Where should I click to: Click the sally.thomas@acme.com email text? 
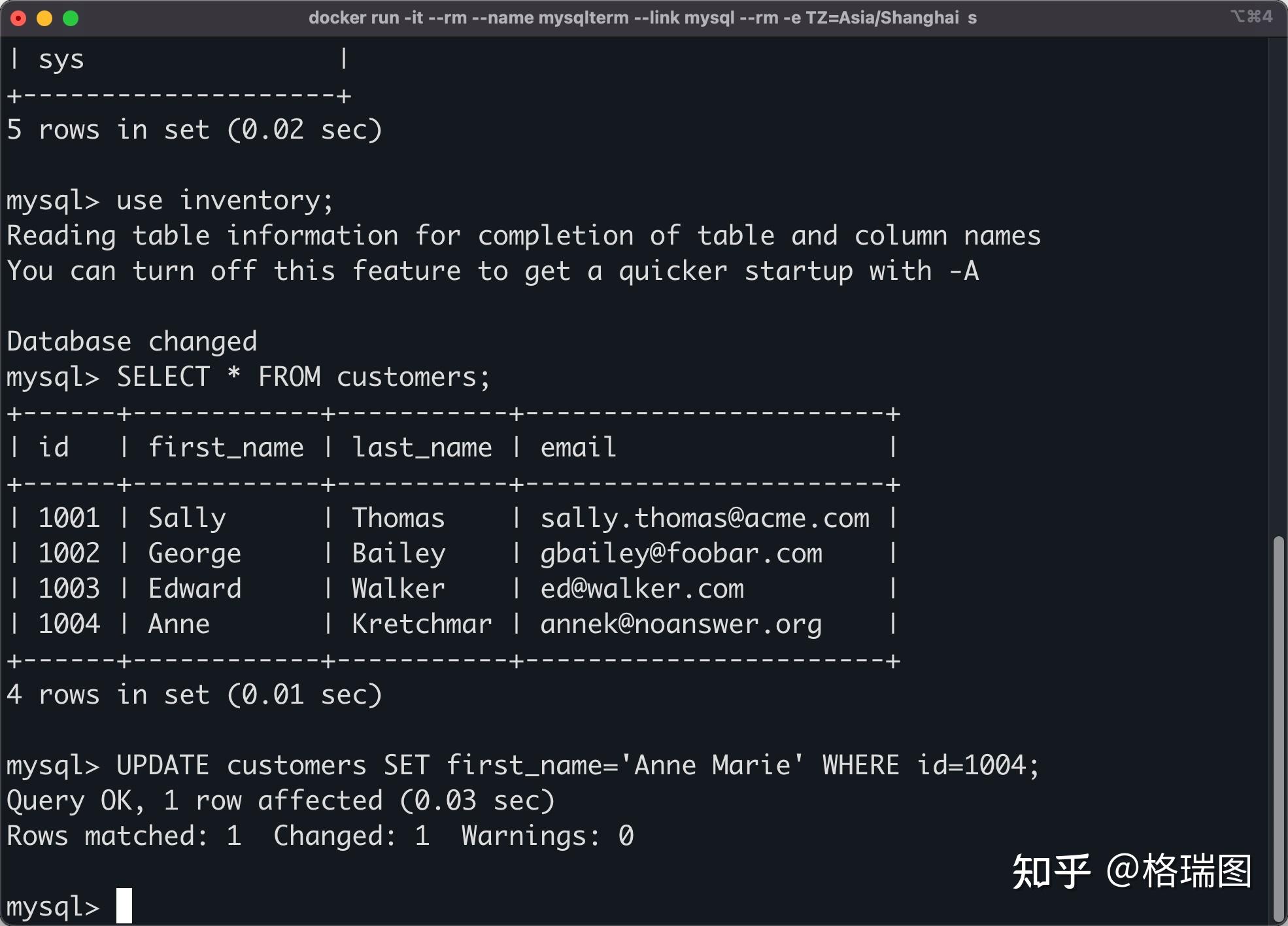tap(705, 519)
